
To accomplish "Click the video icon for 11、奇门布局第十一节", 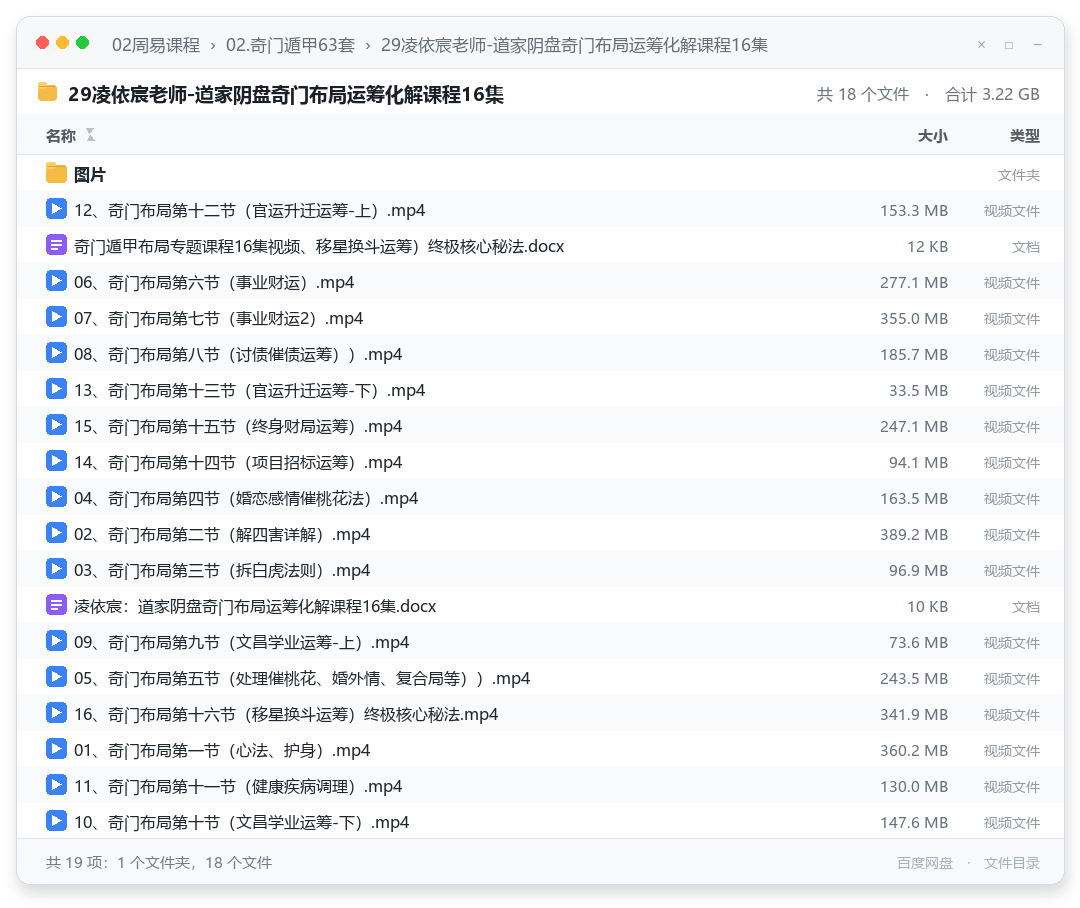I will tap(56, 785).
